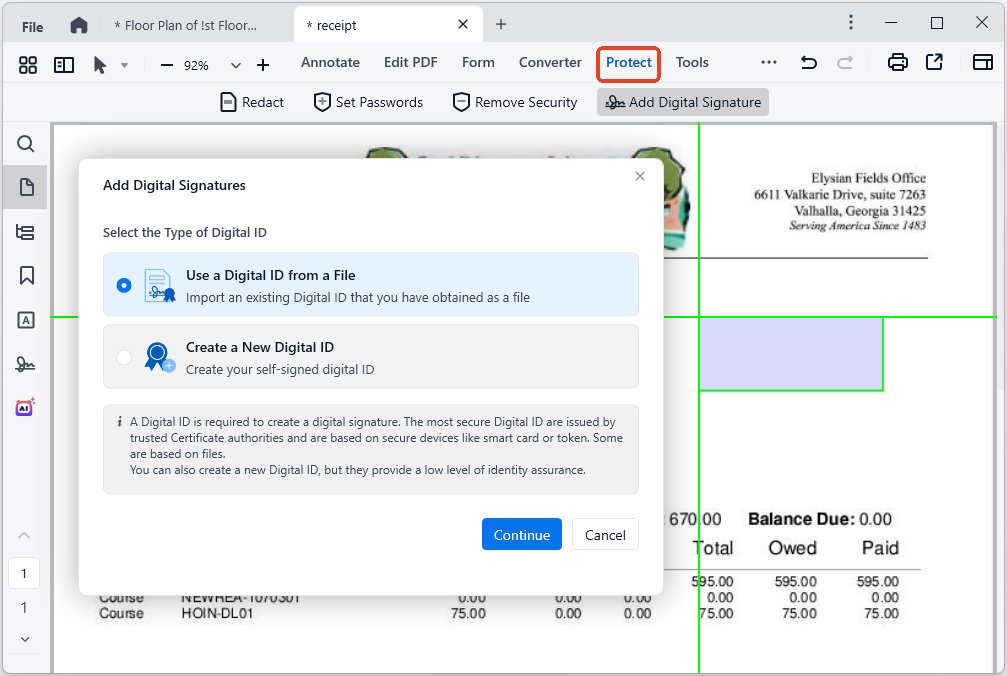Open the bookmarks sidebar panel
Viewport: 1007px width, 676px height.
click(26, 276)
